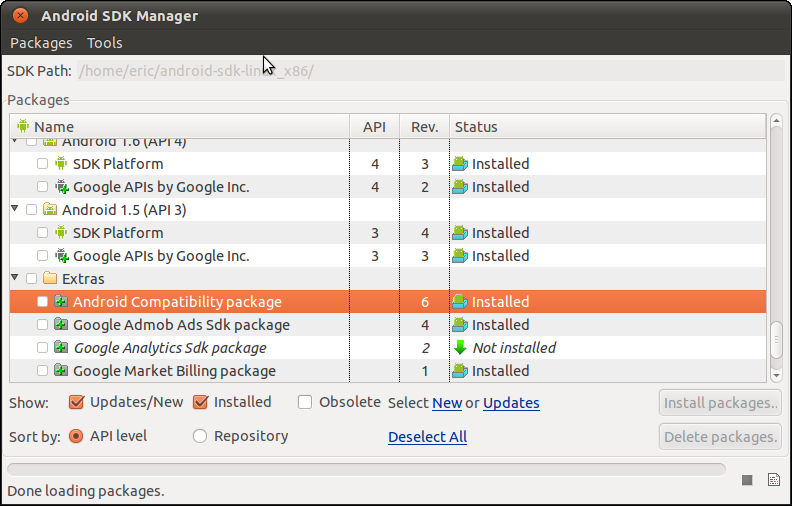Check Google Analytics Sdk package checkbox
This screenshot has width=792, height=506.
[42, 347]
